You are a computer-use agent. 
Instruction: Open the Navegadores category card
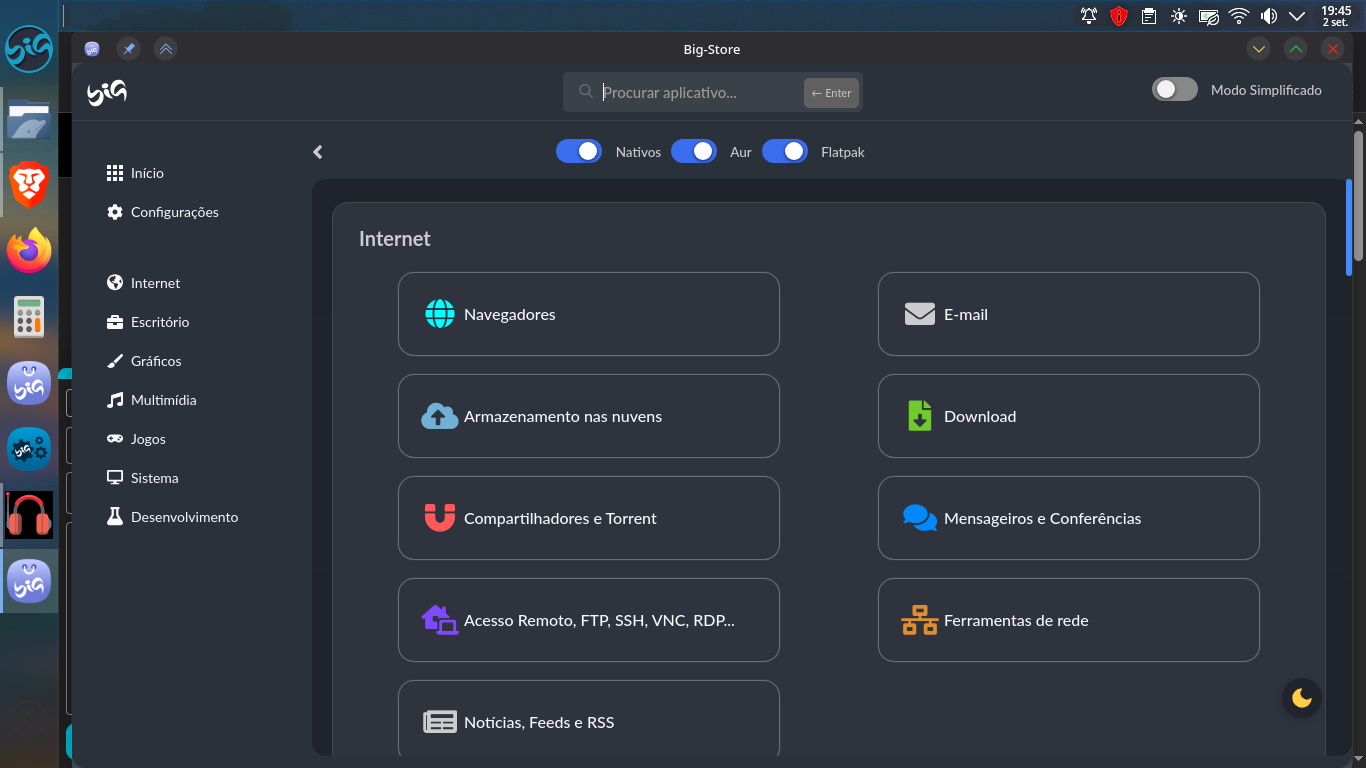pyautogui.click(x=588, y=314)
